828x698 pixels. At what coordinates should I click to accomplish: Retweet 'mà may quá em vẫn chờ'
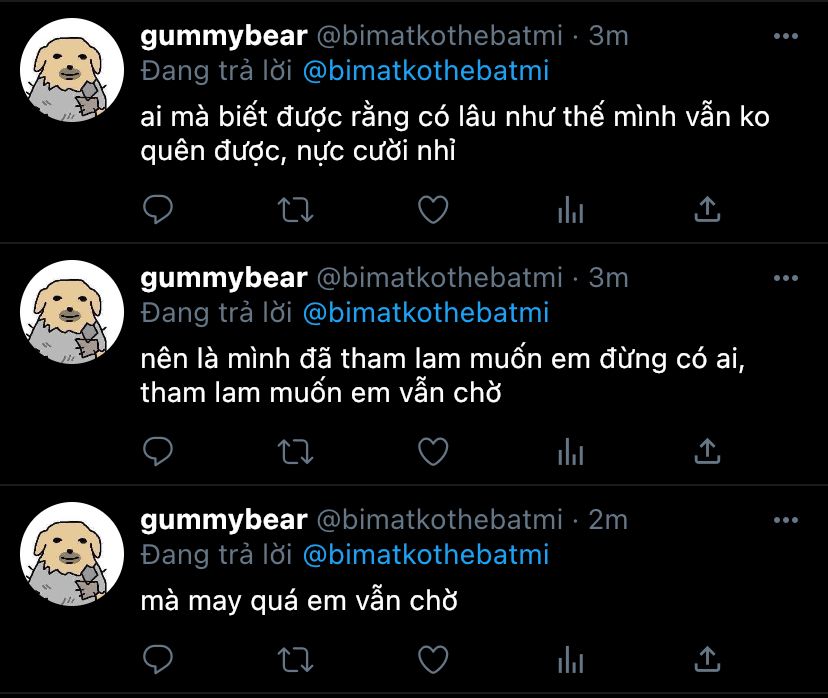[296, 659]
